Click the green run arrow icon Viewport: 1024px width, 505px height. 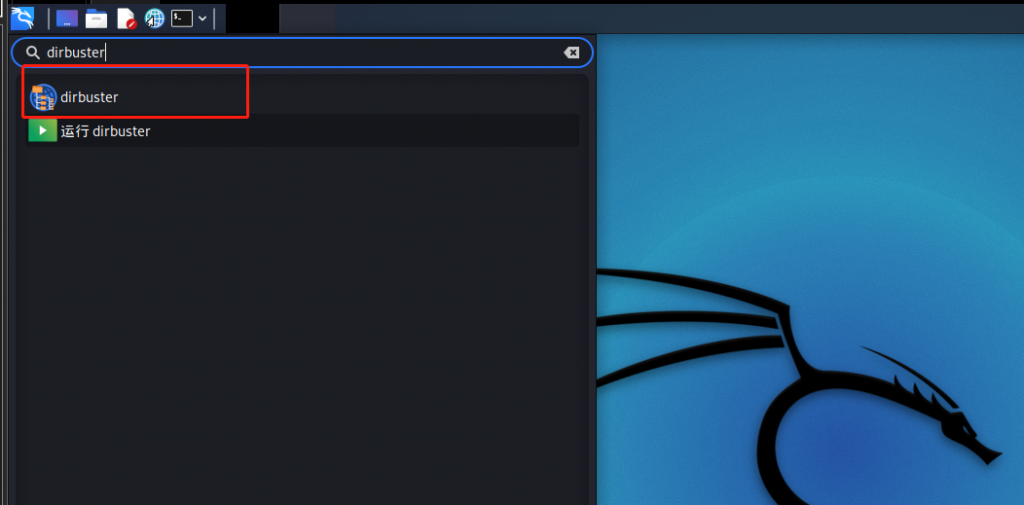click(x=42, y=131)
